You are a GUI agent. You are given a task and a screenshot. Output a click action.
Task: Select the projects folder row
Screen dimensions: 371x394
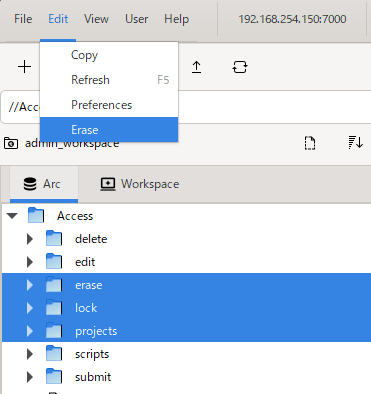[x=186, y=331]
